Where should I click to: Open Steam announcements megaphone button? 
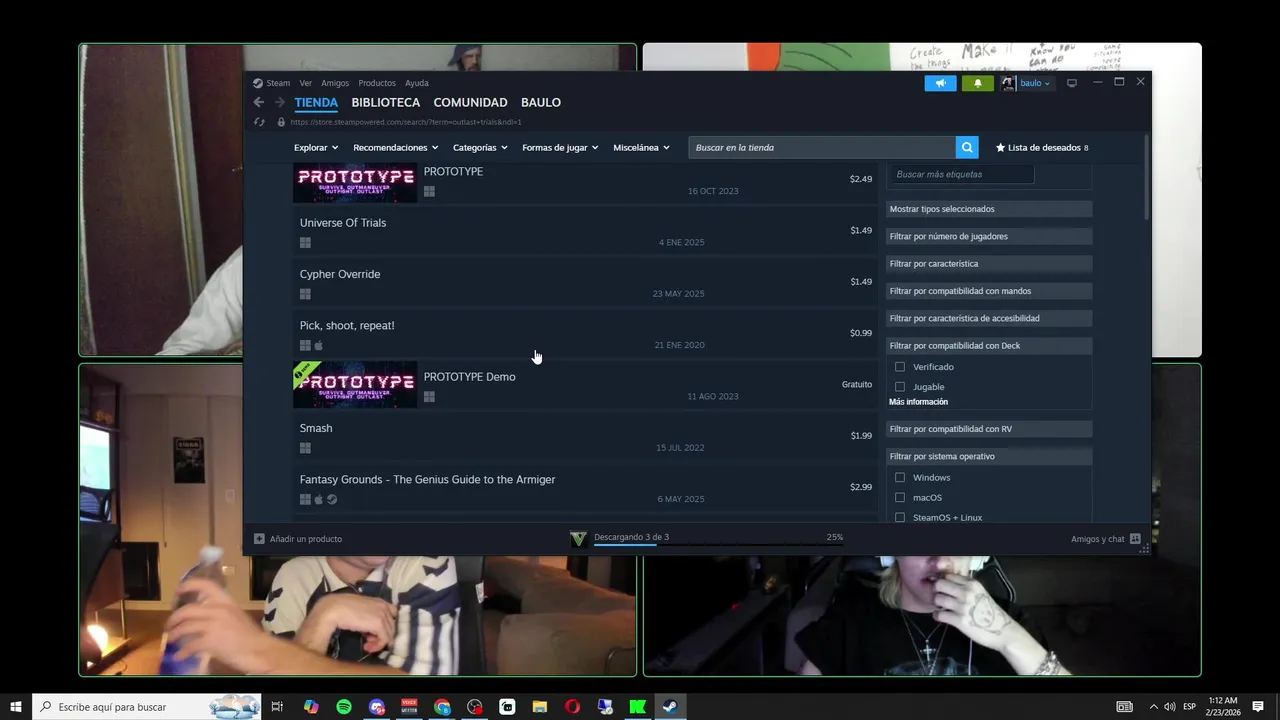pos(940,83)
